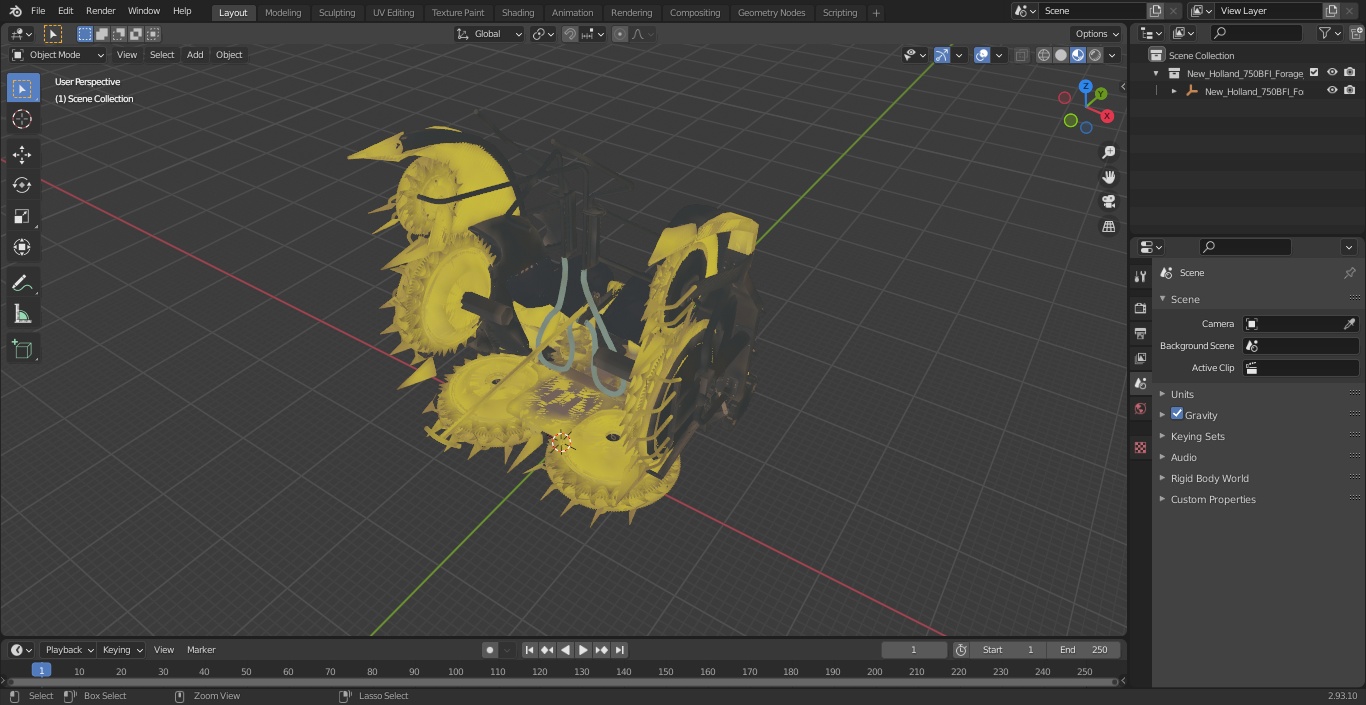Open the View Layer properties tab
Screen dimensions: 1366x705
click(x=1140, y=358)
